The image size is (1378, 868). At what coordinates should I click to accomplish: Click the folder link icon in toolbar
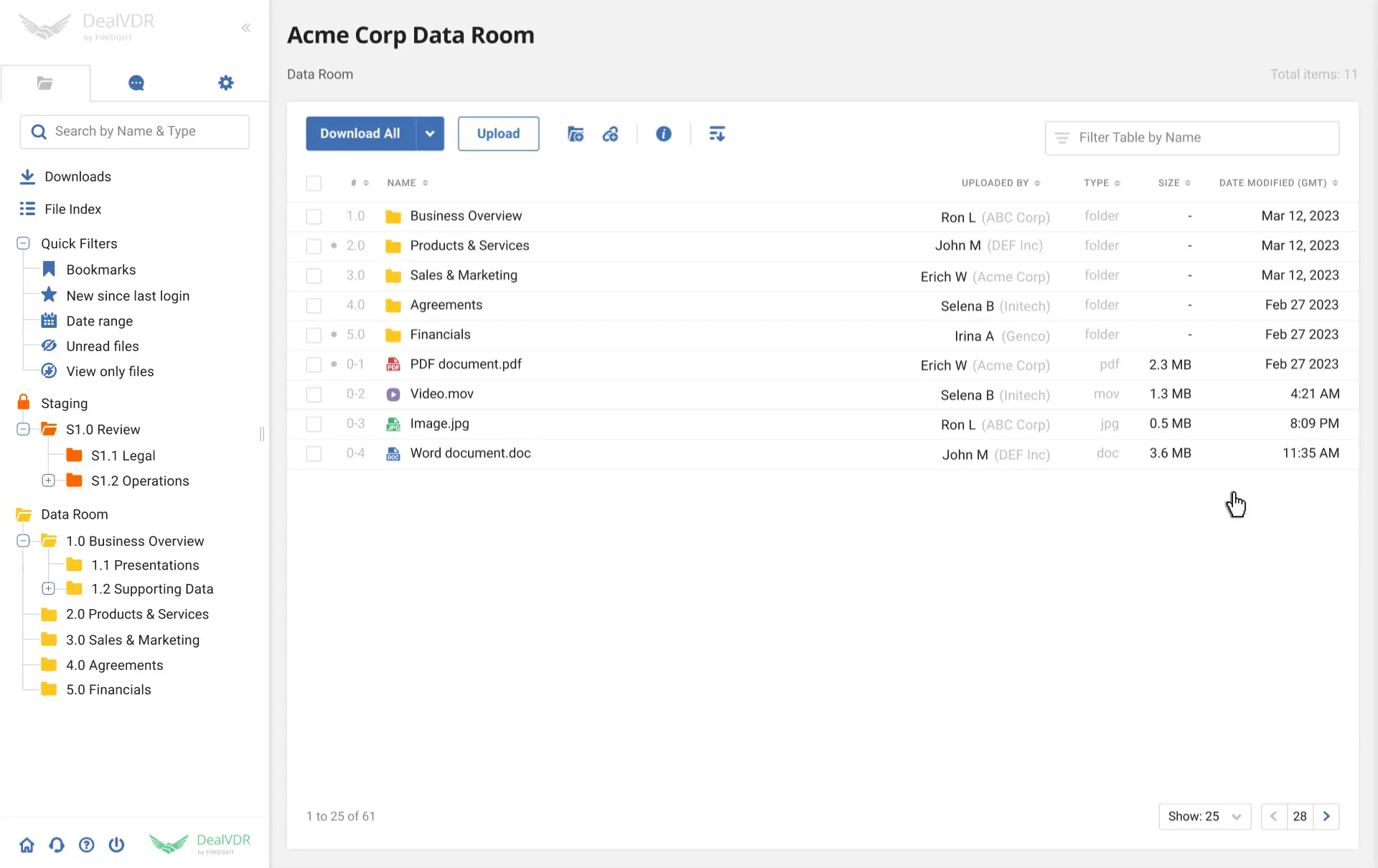[x=575, y=134]
